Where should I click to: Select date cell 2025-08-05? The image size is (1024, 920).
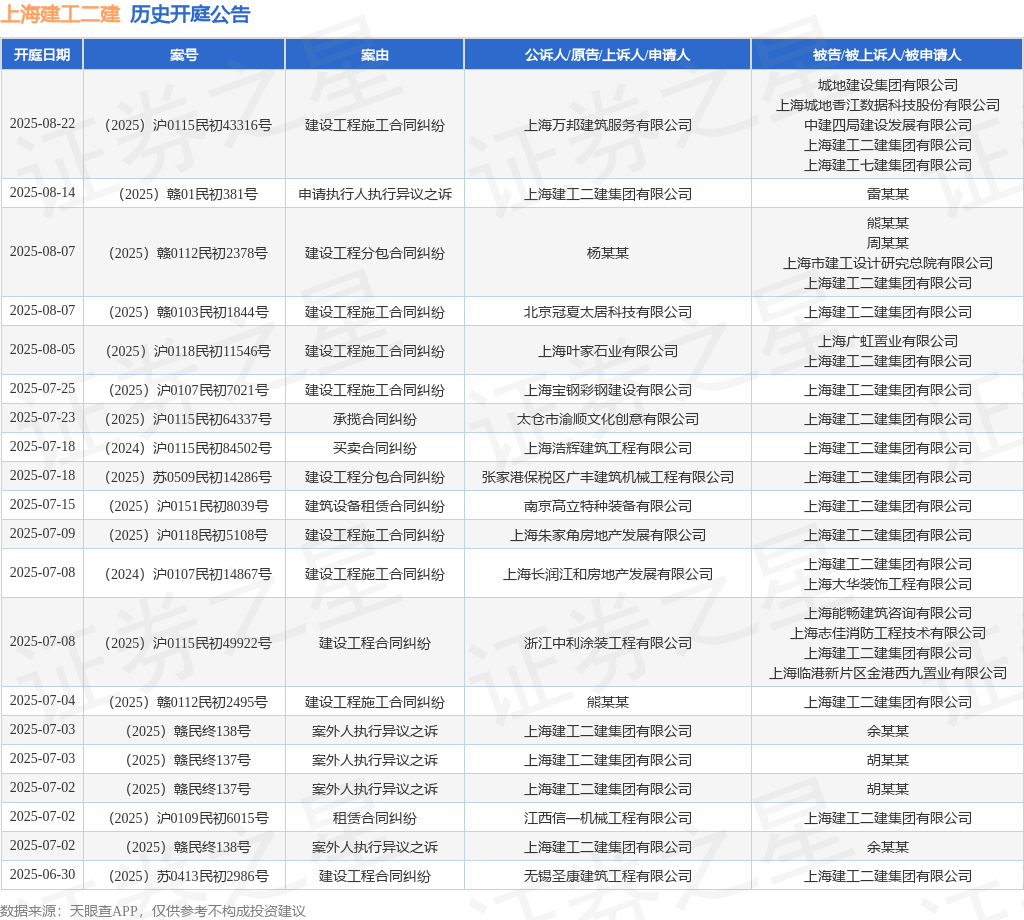(x=42, y=349)
